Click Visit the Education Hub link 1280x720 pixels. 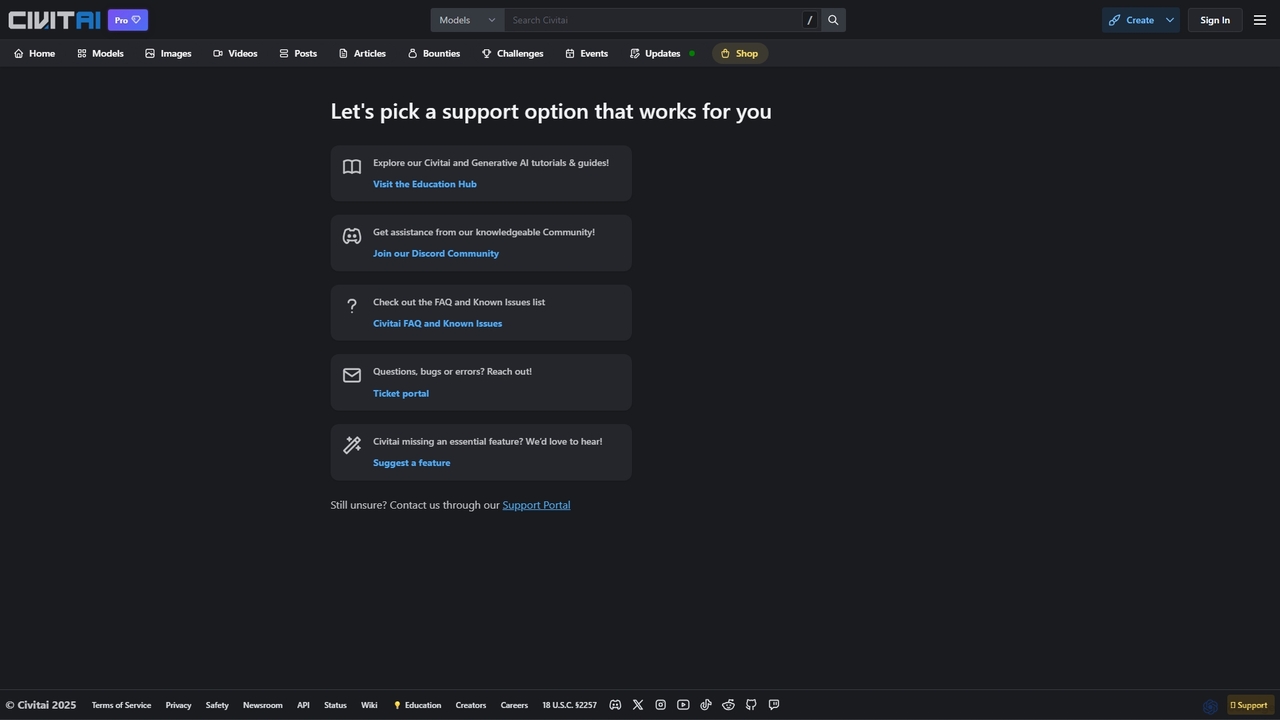pos(425,184)
